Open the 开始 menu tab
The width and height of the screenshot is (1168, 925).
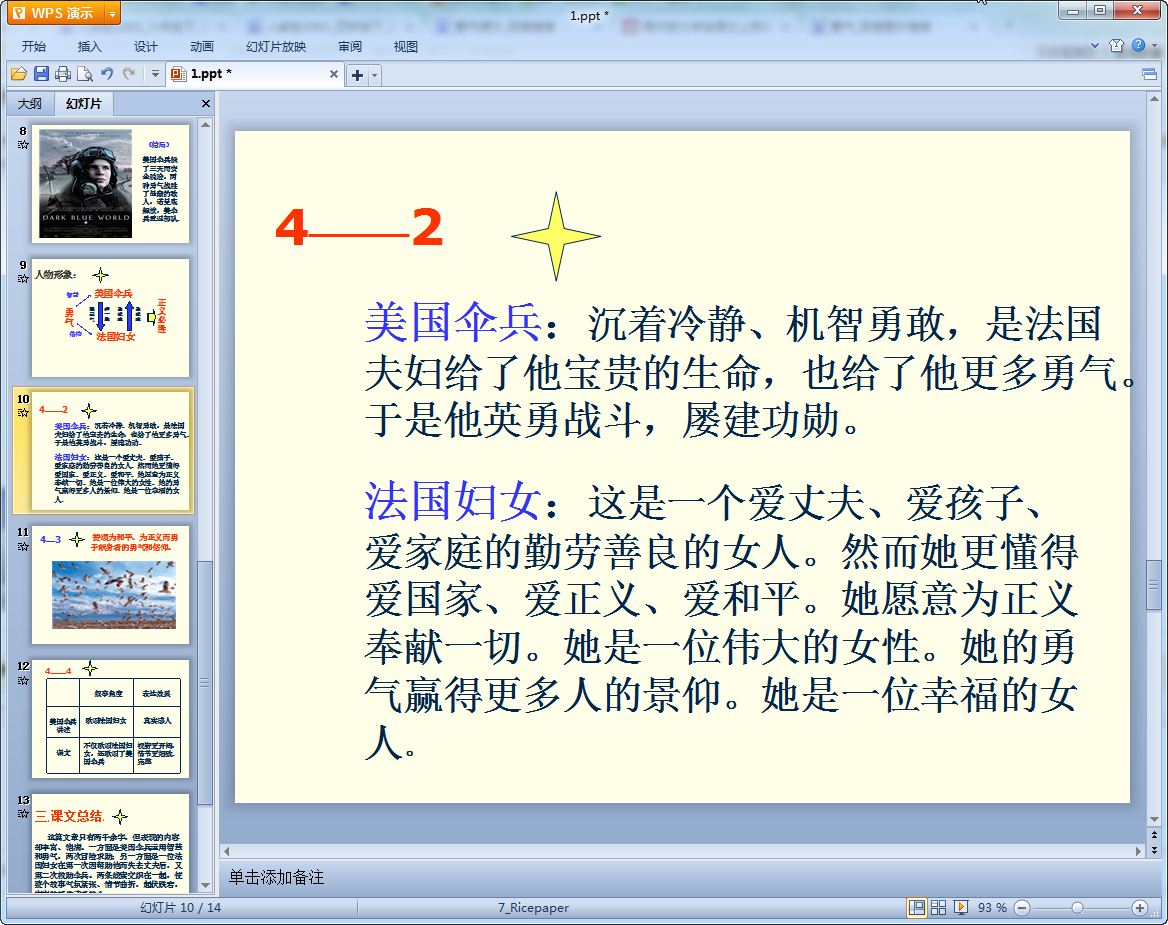click(34, 46)
